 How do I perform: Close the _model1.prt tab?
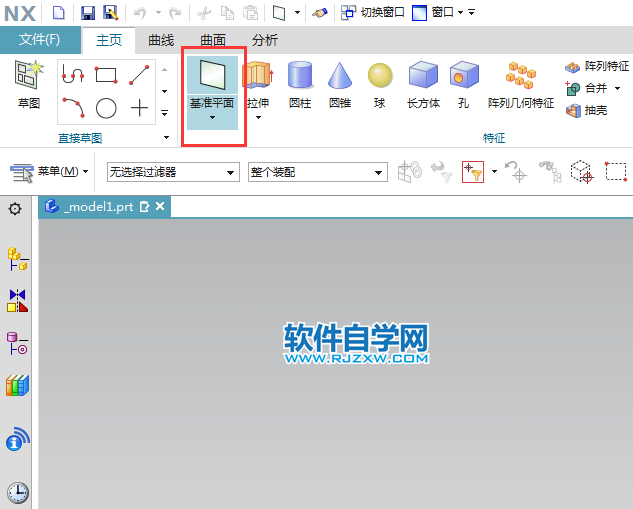click(x=160, y=206)
